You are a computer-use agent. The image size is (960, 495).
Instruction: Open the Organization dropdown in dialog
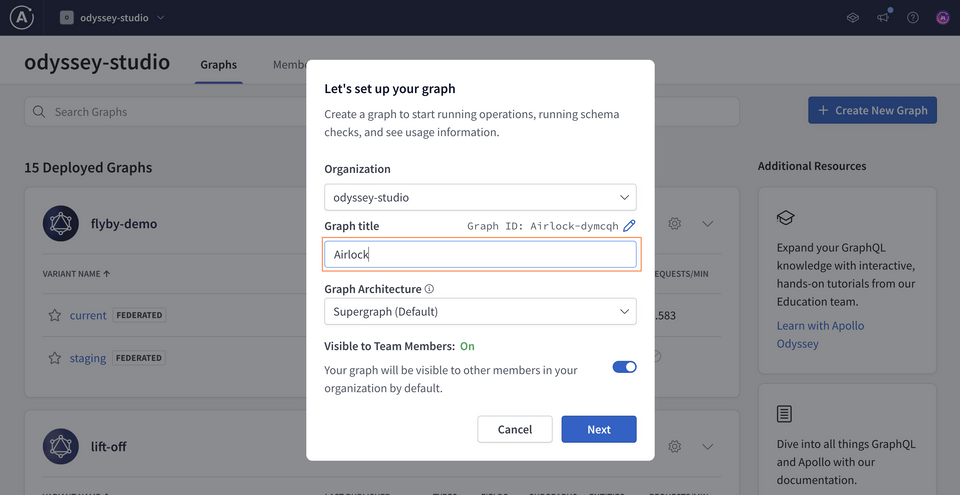(481, 197)
